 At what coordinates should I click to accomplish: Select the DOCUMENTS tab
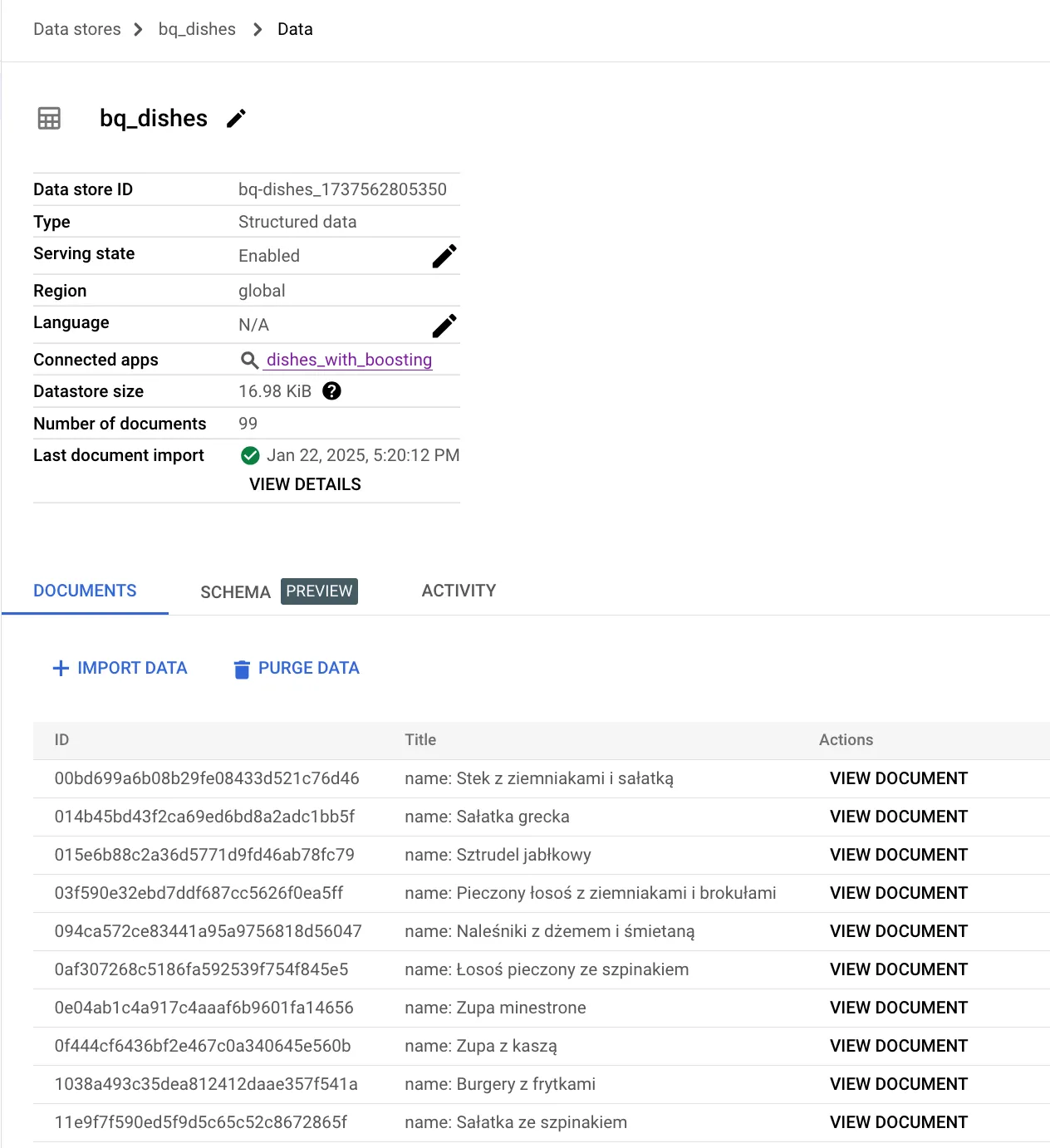(85, 591)
